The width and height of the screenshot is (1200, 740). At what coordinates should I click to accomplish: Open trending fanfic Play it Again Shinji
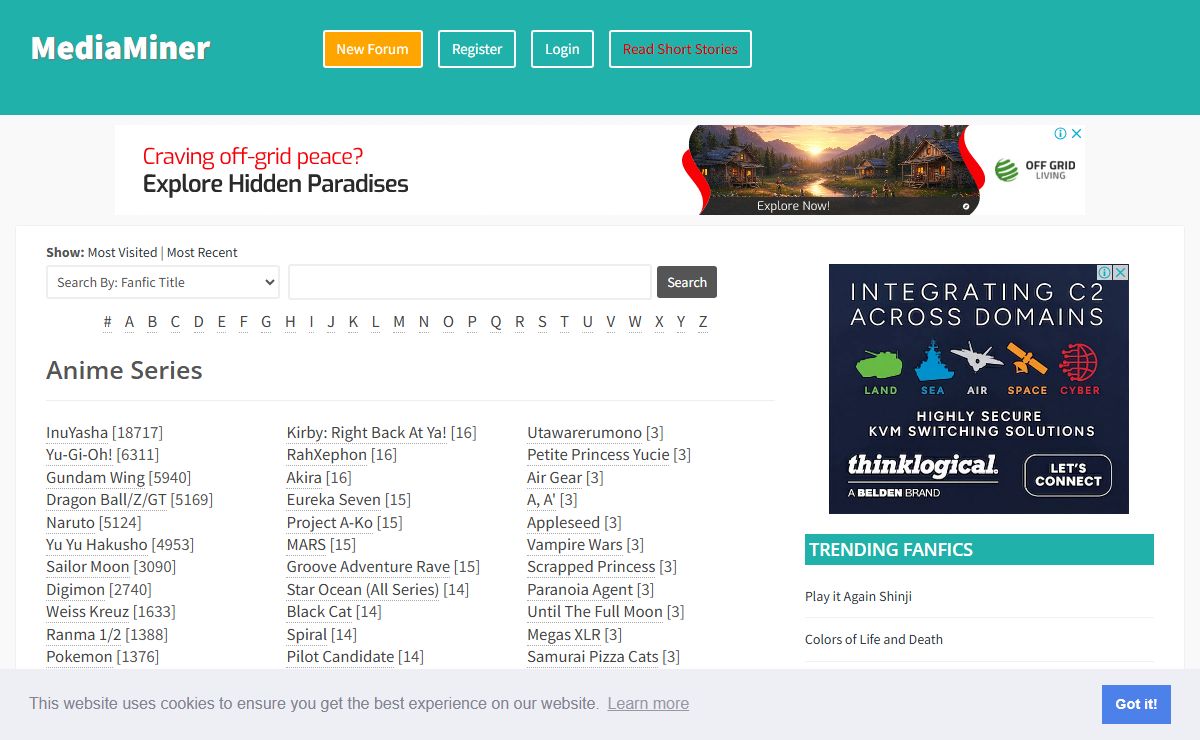[858, 596]
